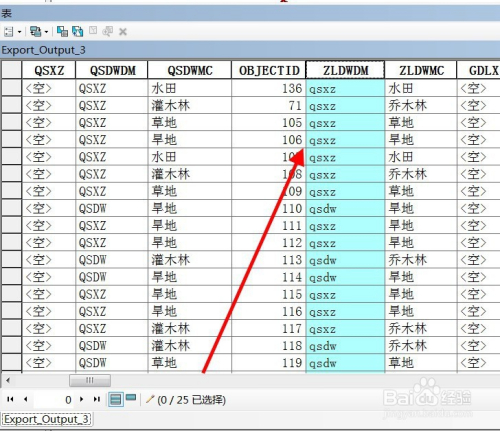Click the horizontal scrollbar left arrow

tap(8, 380)
